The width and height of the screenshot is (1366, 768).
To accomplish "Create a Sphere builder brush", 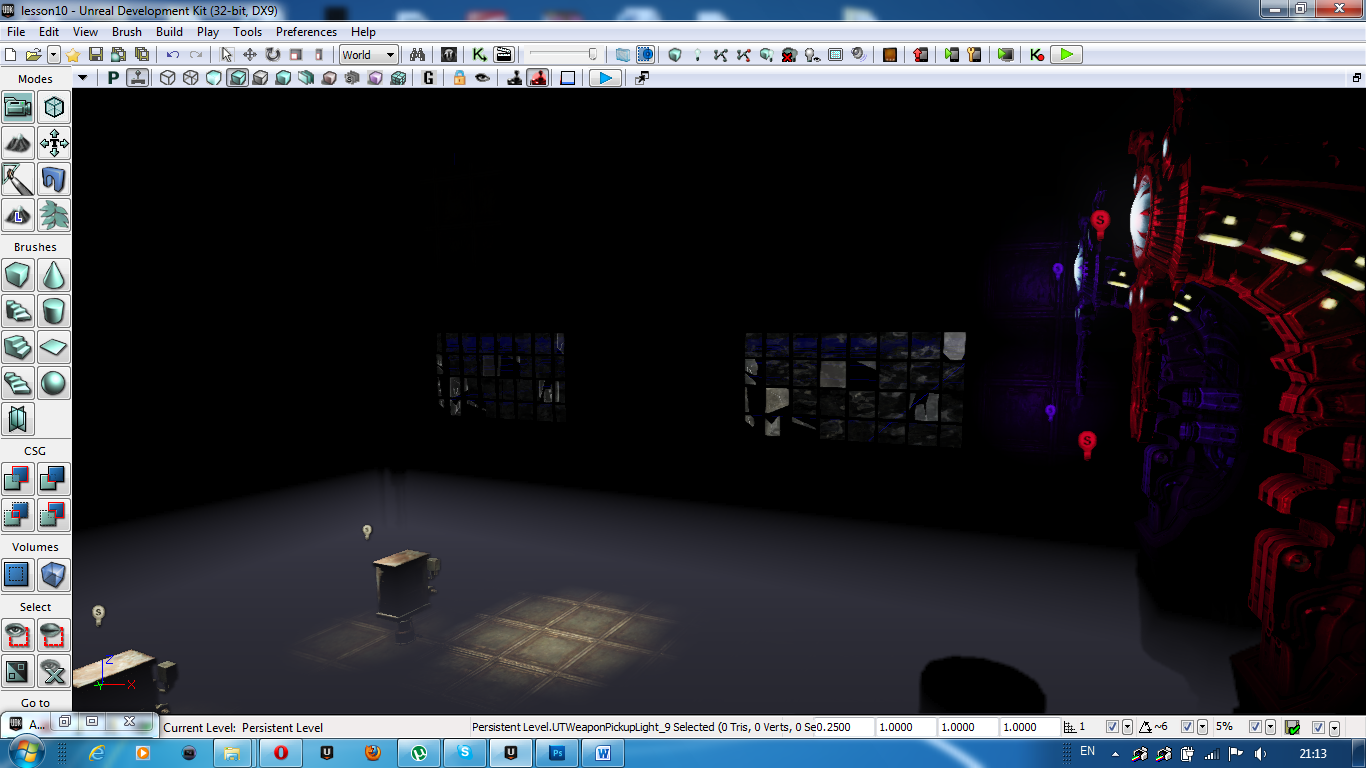I will pyautogui.click(x=54, y=383).
